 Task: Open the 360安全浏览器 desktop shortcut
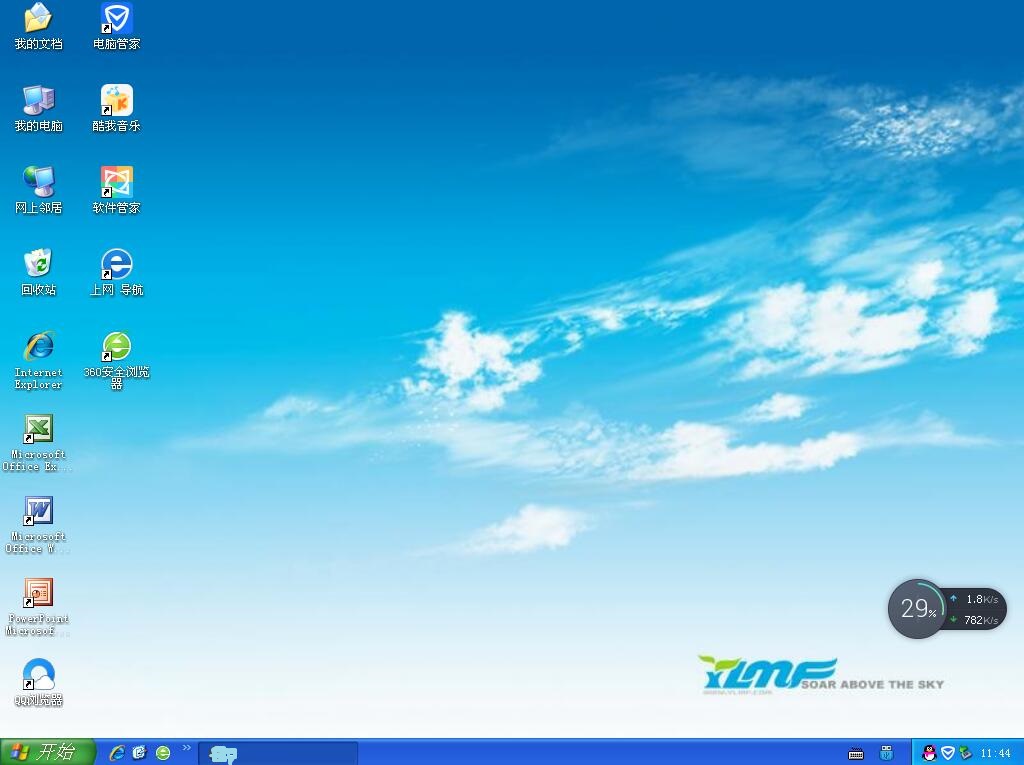pos(117,348)
